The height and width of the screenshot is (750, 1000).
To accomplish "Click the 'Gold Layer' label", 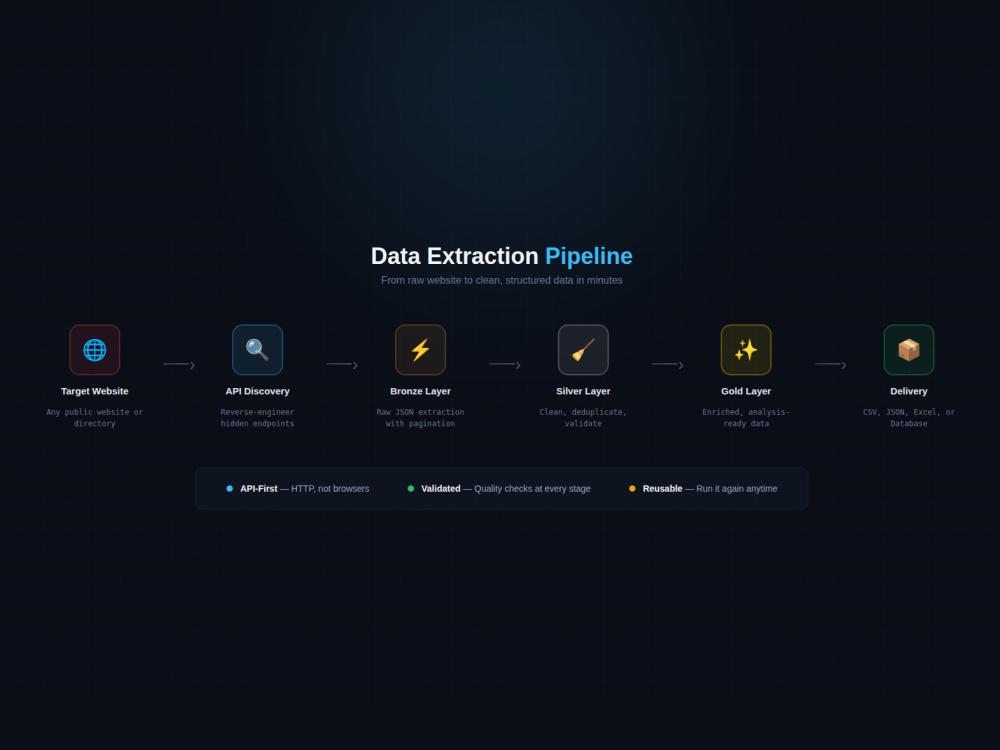I will tap(746, 391).
